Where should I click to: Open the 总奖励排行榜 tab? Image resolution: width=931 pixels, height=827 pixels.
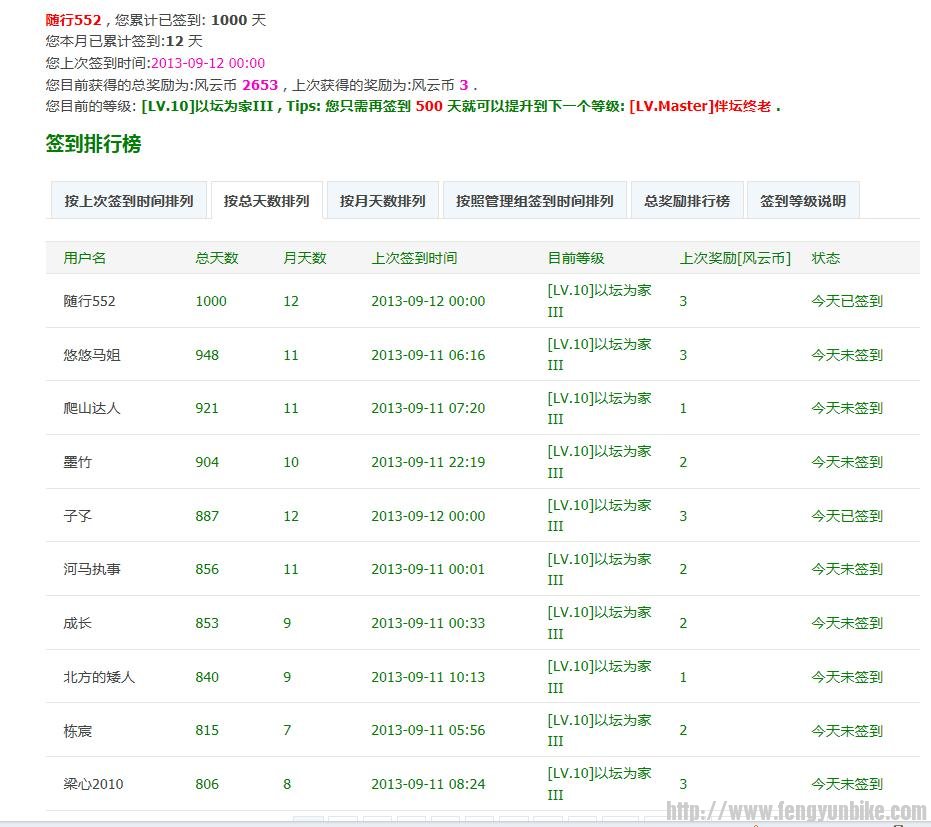click(x=685, y=200)
